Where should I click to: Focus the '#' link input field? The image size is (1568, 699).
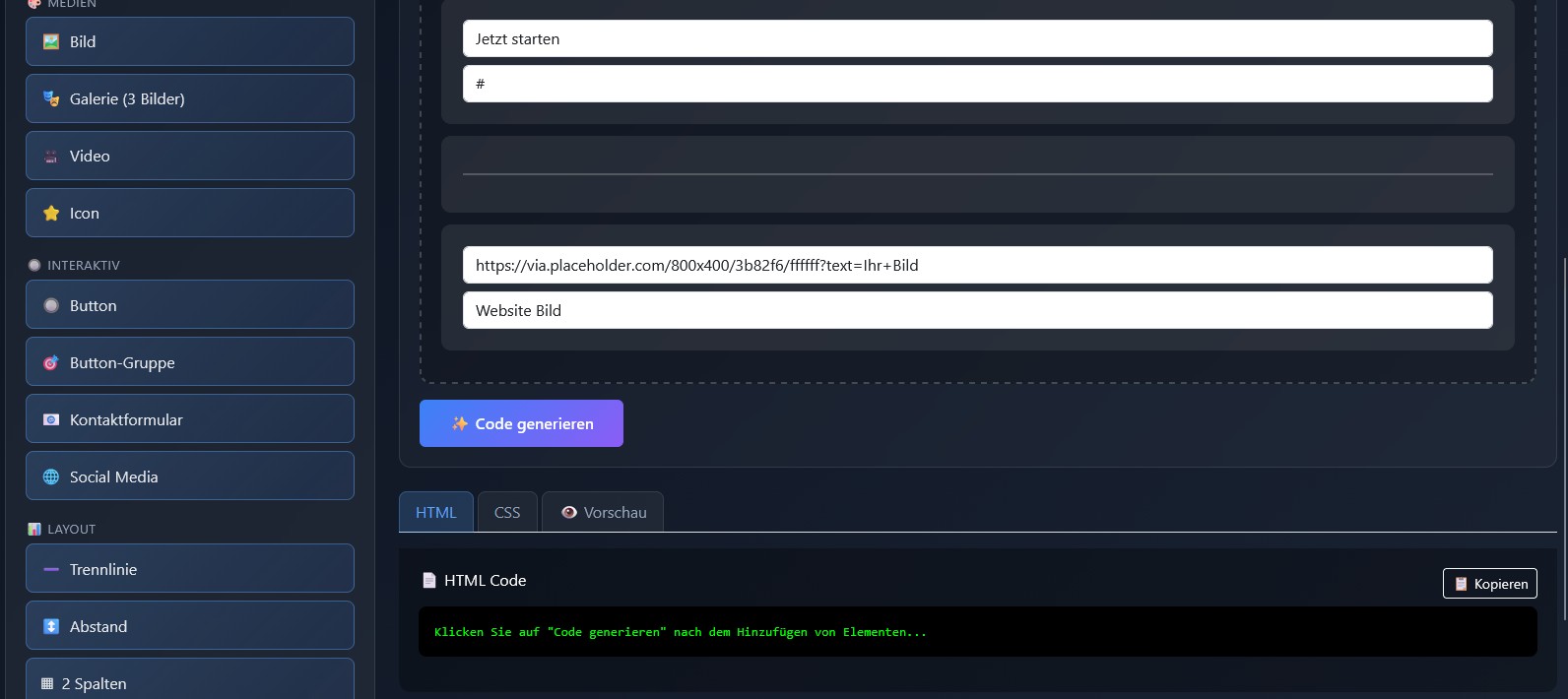pos(977,84)
